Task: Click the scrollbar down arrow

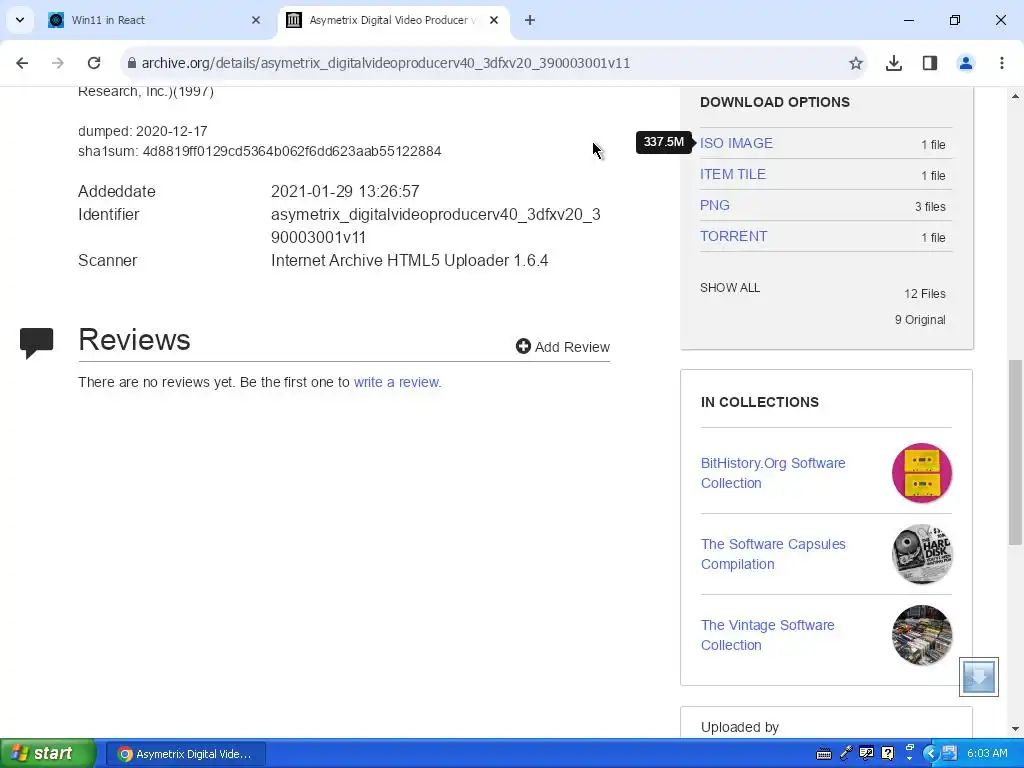Action: coord(1015,729)
